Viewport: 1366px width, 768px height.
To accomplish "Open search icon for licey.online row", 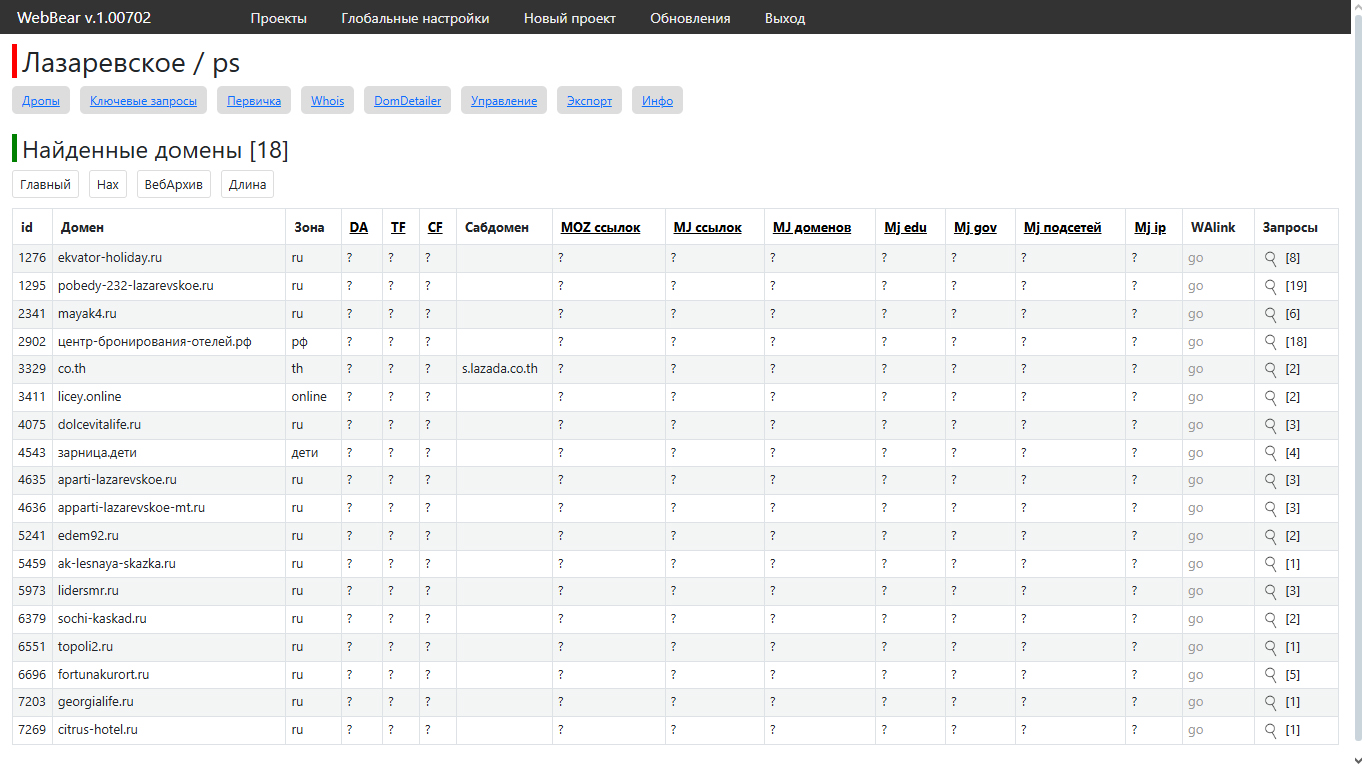I will (x=1271, y=397).
